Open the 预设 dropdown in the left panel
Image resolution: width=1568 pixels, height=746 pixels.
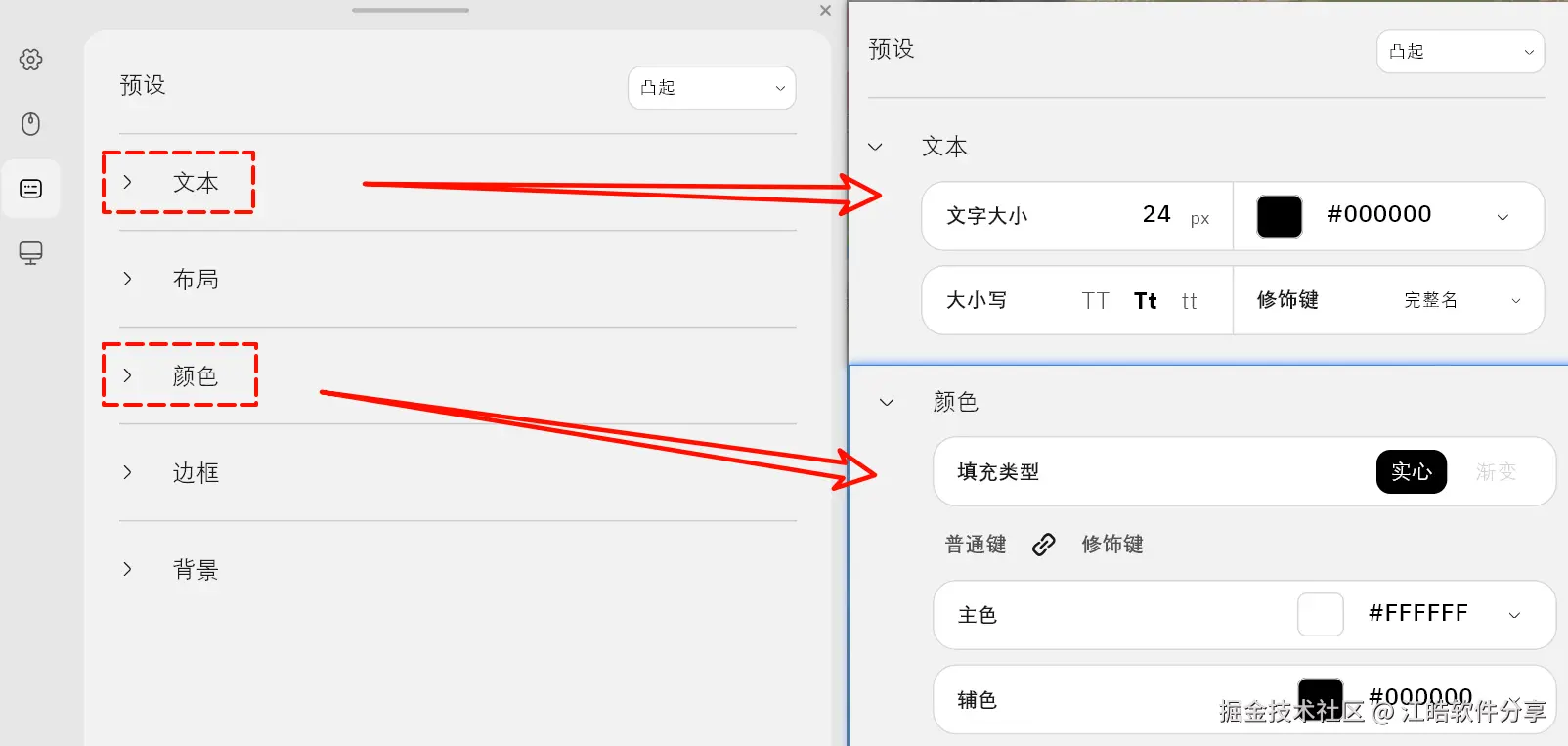(712, 88)
